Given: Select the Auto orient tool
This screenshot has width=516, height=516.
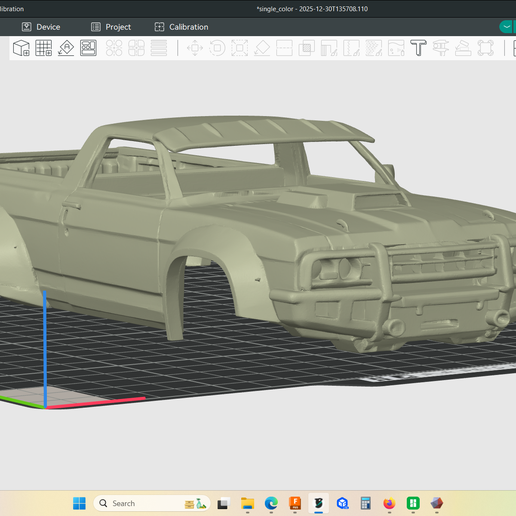Looking at the screenshot, I should point(66,48).
